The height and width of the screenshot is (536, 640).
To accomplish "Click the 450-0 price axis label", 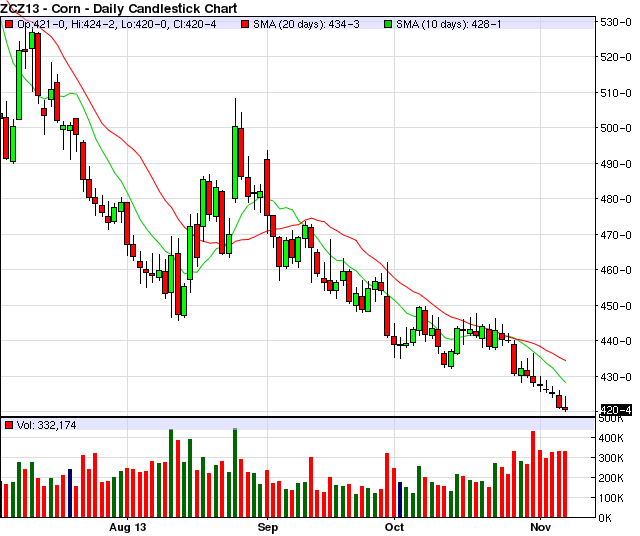I will coord(616,306).
